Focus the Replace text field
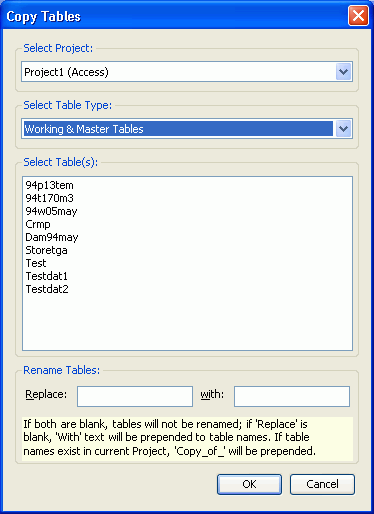This screenshot has width=374, height=514. click(x=135, y=396)
